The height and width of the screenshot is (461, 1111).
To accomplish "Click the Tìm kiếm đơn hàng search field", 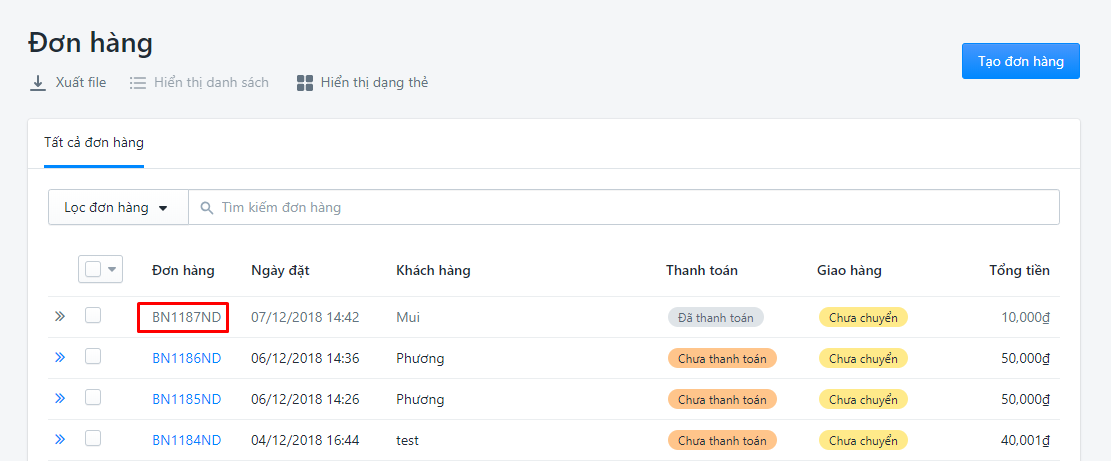I will pos(624,207).
